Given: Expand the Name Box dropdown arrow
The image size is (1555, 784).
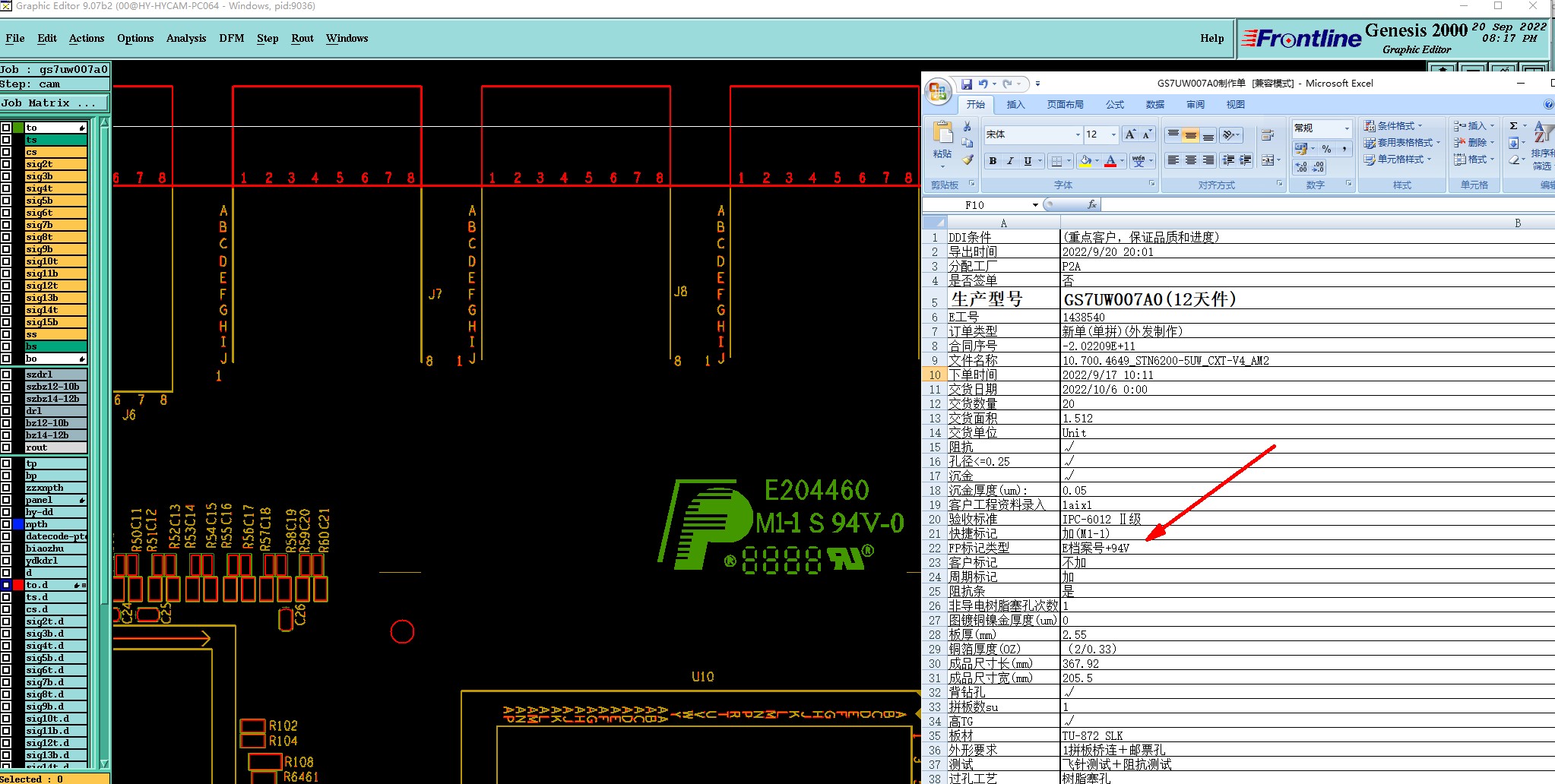Looking at the screenshot, I should [x=1035, y=205].
